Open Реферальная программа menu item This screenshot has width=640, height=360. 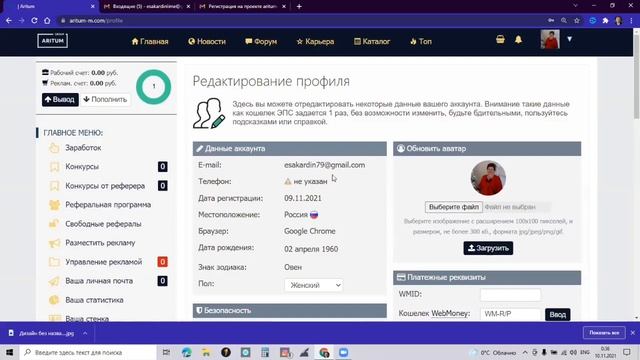(x=108, y=204)
